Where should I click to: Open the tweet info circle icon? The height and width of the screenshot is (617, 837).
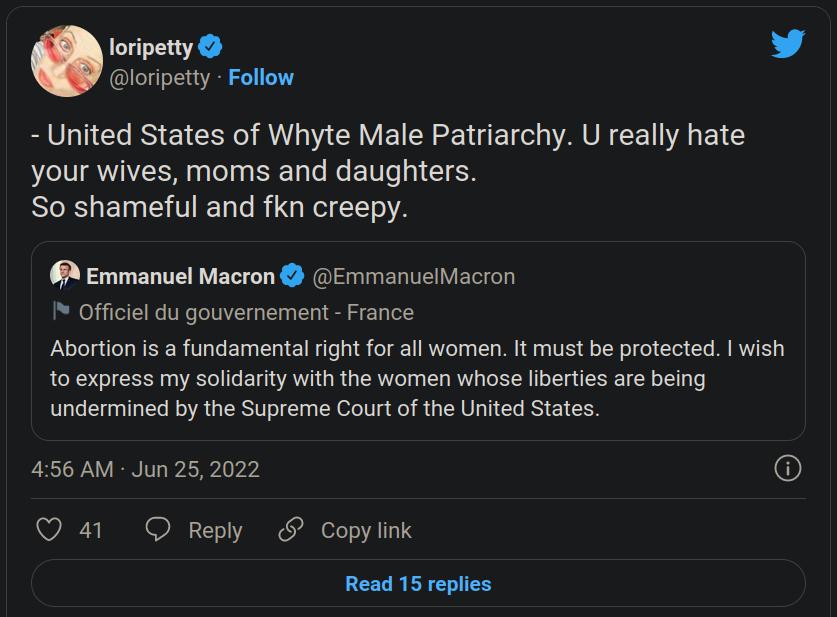pos(788,469)
